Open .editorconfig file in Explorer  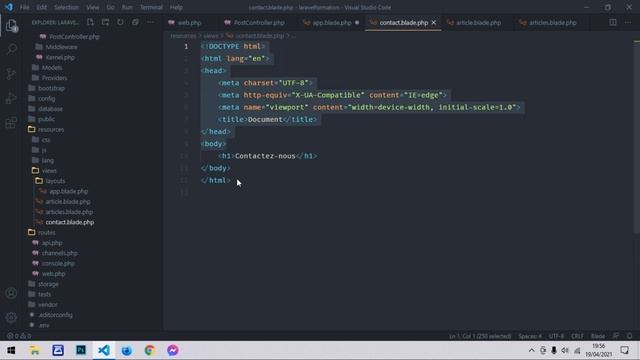coord(56,315)
